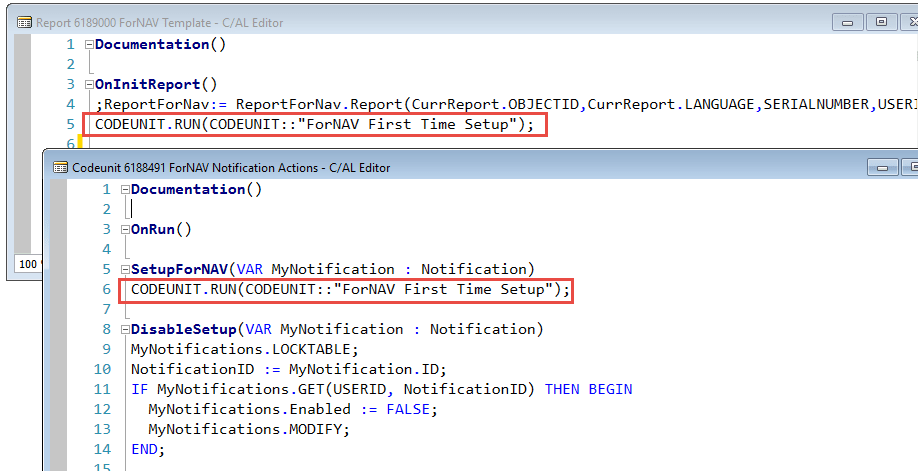Collapse the DisableSetup function
This screenshot has width=918, height=471.
[x=125, y=330]
